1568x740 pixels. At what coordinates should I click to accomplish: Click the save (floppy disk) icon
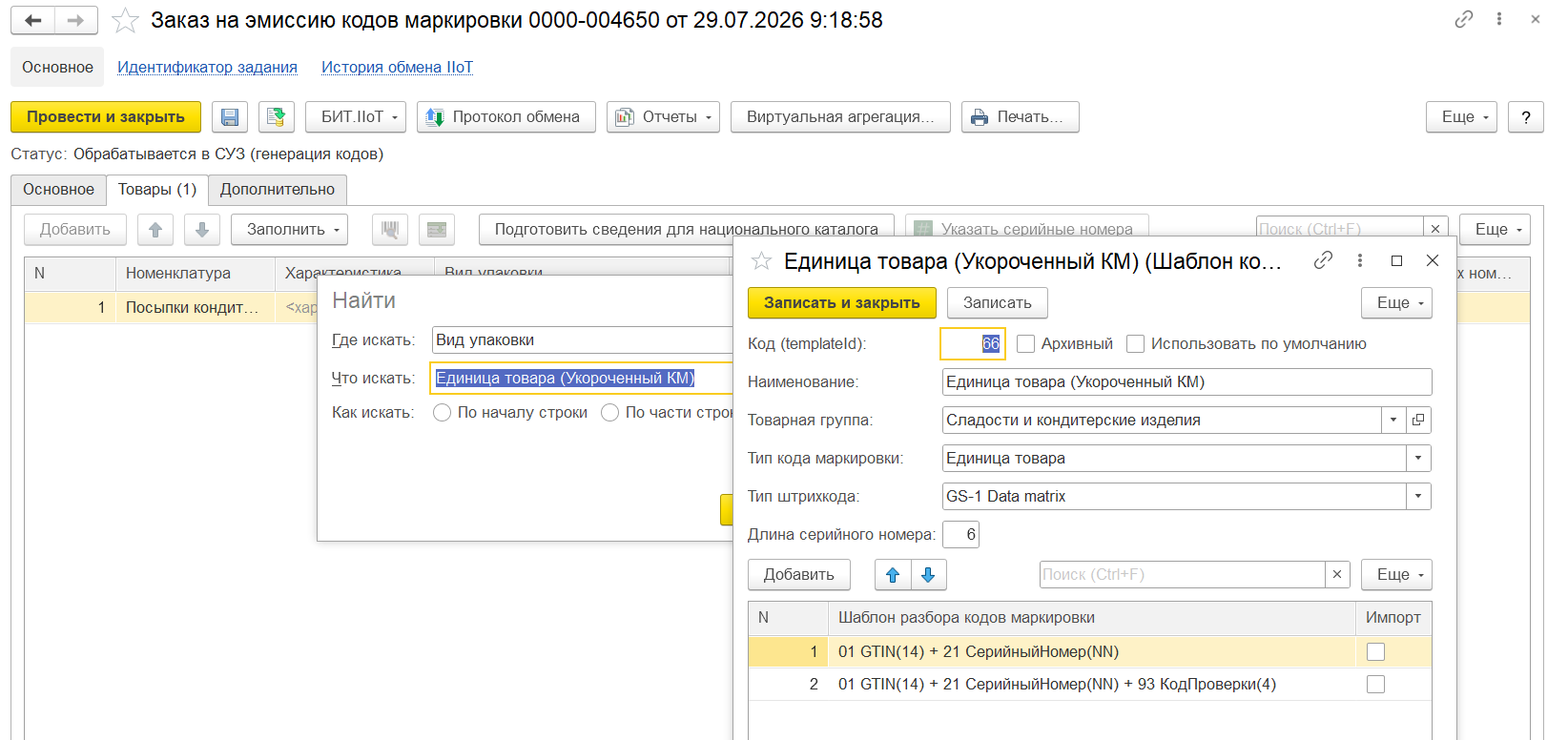[x=230, y=117]
